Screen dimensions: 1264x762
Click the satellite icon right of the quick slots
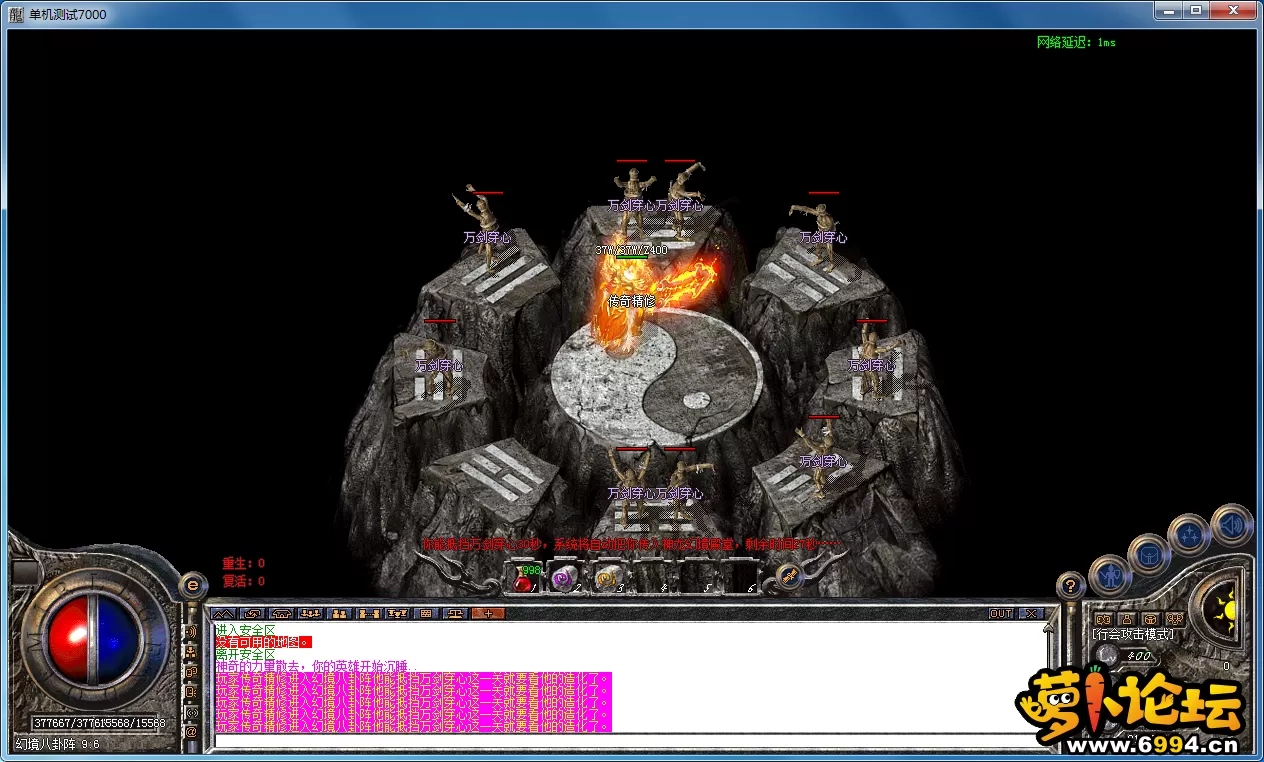789,577
